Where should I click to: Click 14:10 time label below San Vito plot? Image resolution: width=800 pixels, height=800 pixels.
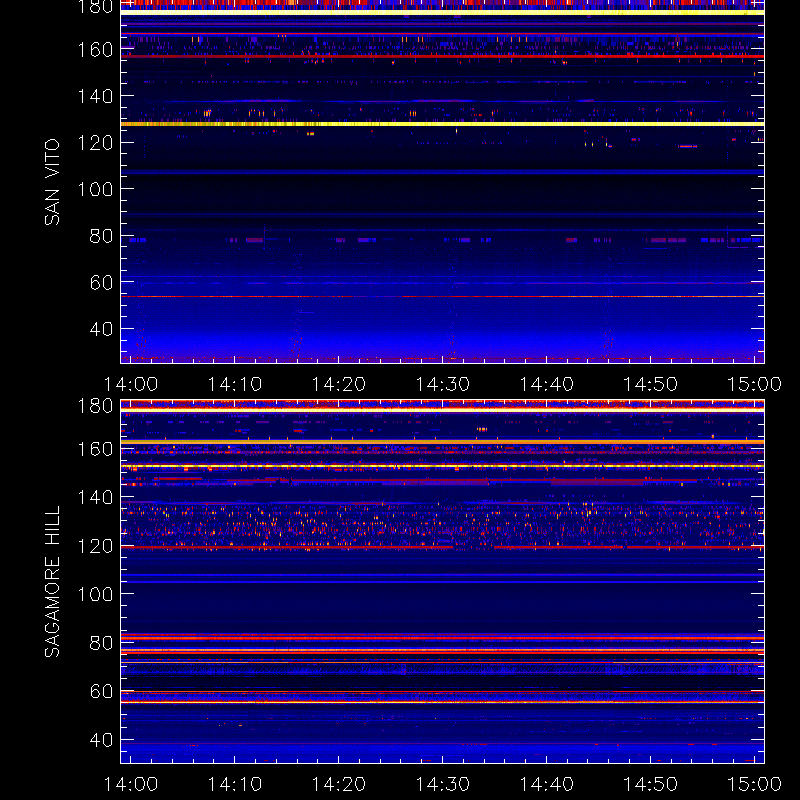pos(235,384)
